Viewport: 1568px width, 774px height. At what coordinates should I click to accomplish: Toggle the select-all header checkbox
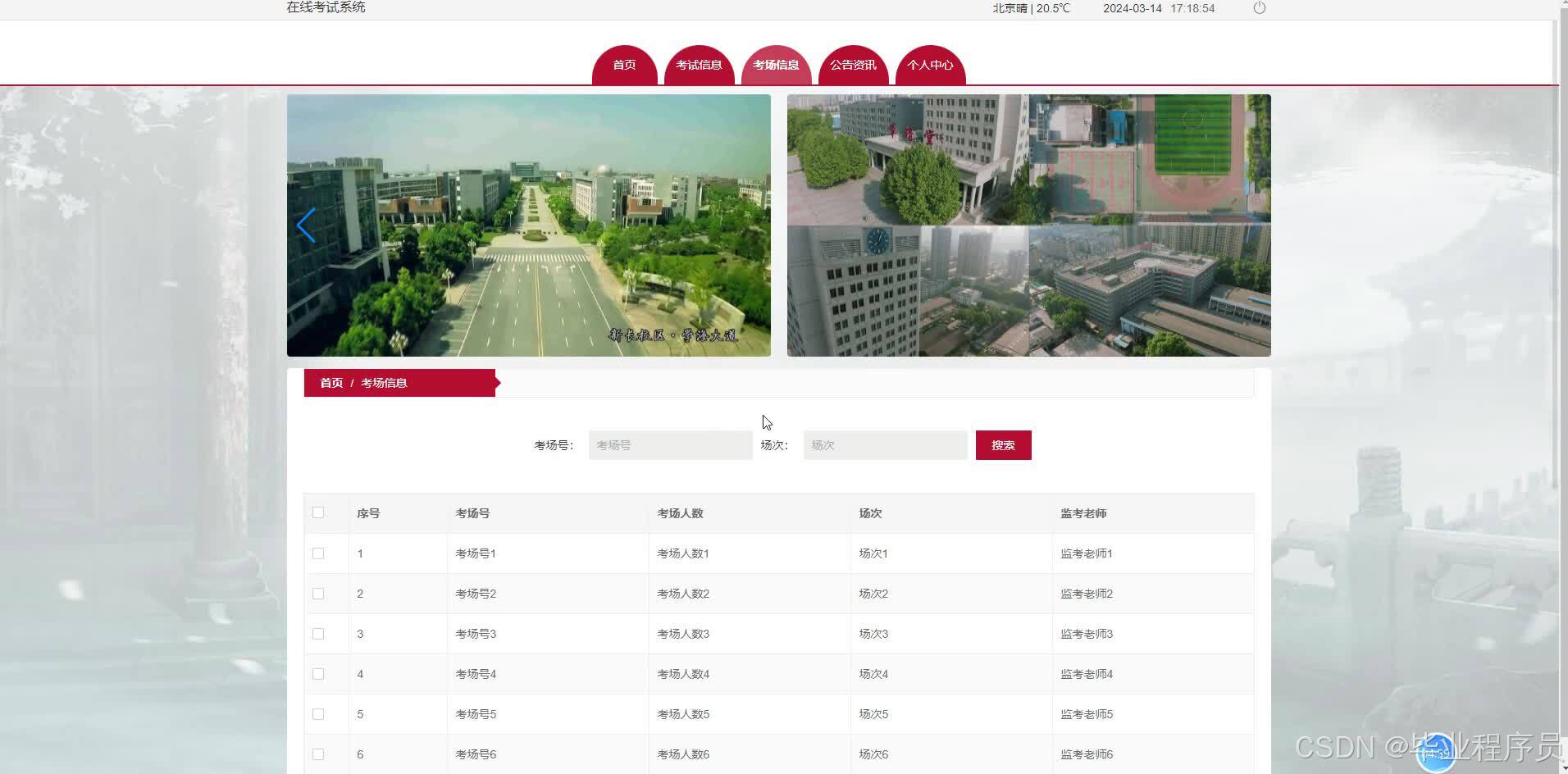(x=318, y=512)
